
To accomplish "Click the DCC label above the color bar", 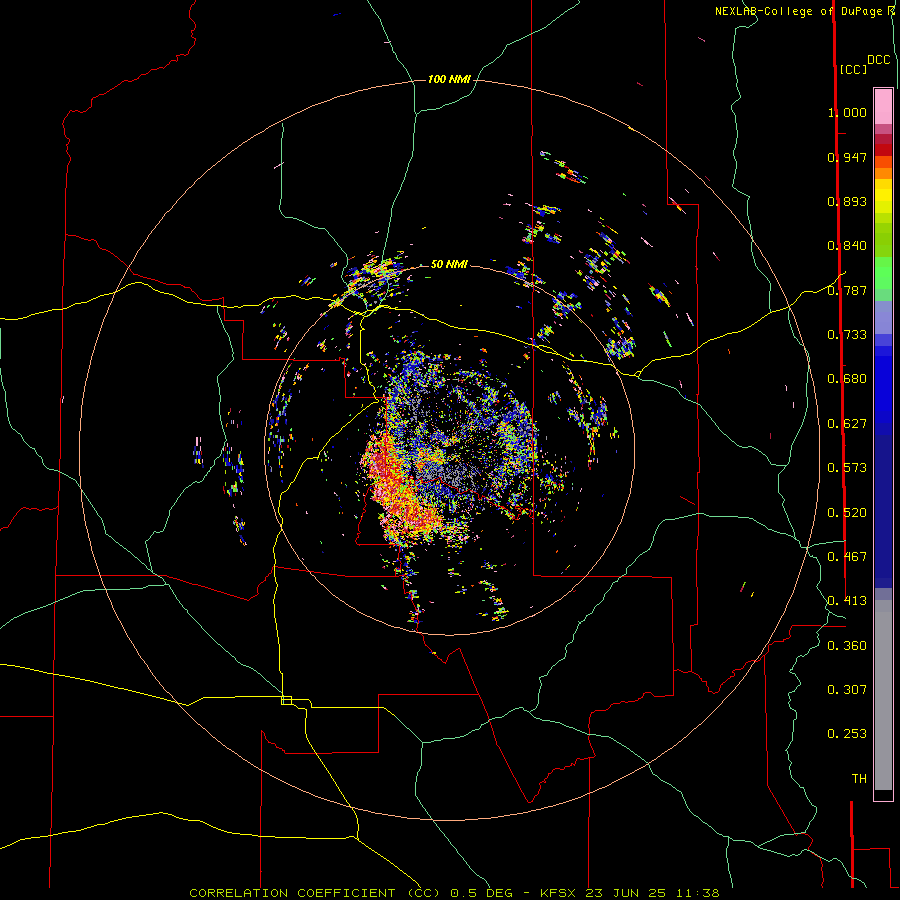I will 879,60.
